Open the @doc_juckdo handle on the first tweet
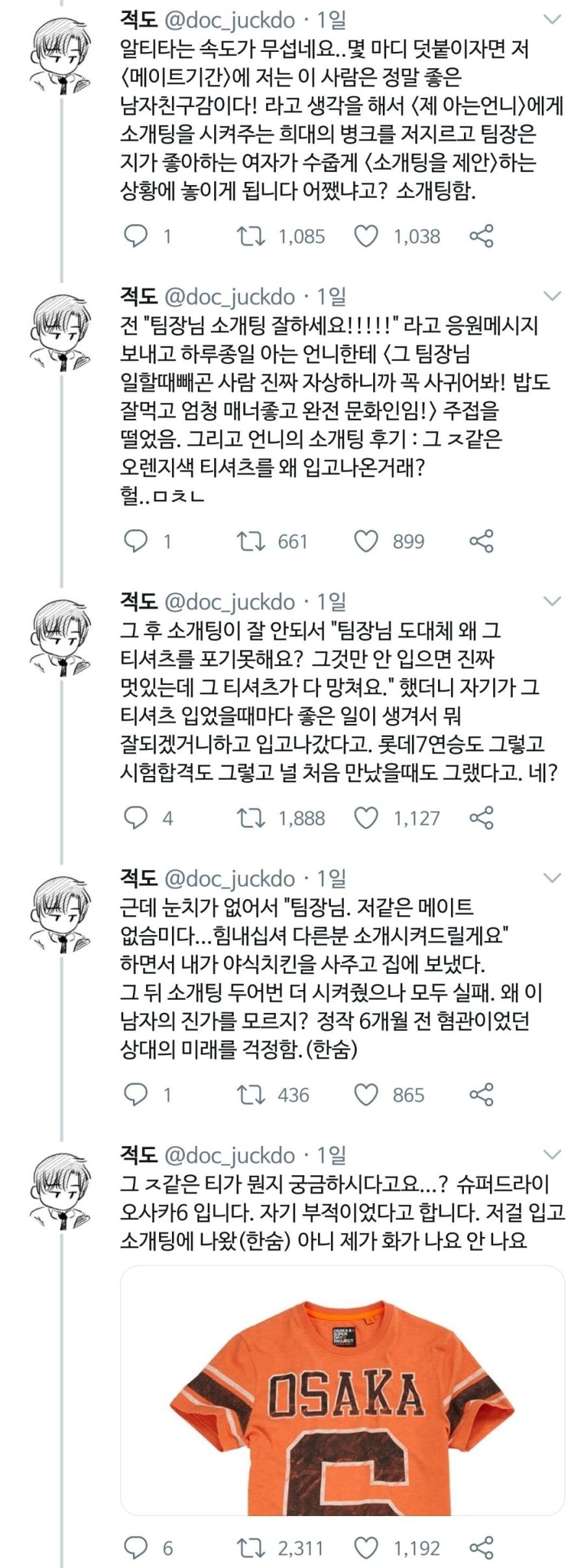Viewport: 584px width, 1568px height. (230, 20)
